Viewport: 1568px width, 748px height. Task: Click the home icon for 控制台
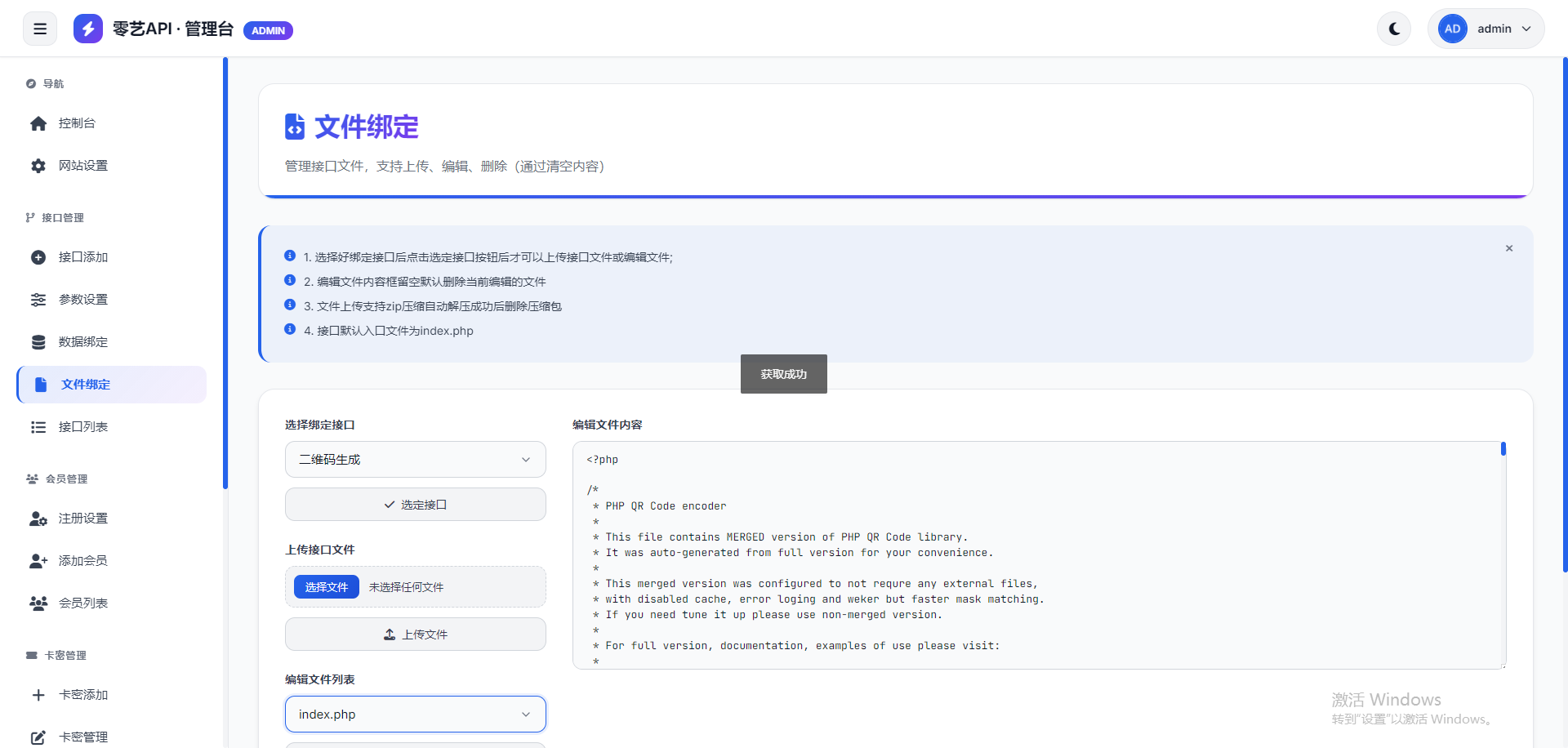coord(38,123)
